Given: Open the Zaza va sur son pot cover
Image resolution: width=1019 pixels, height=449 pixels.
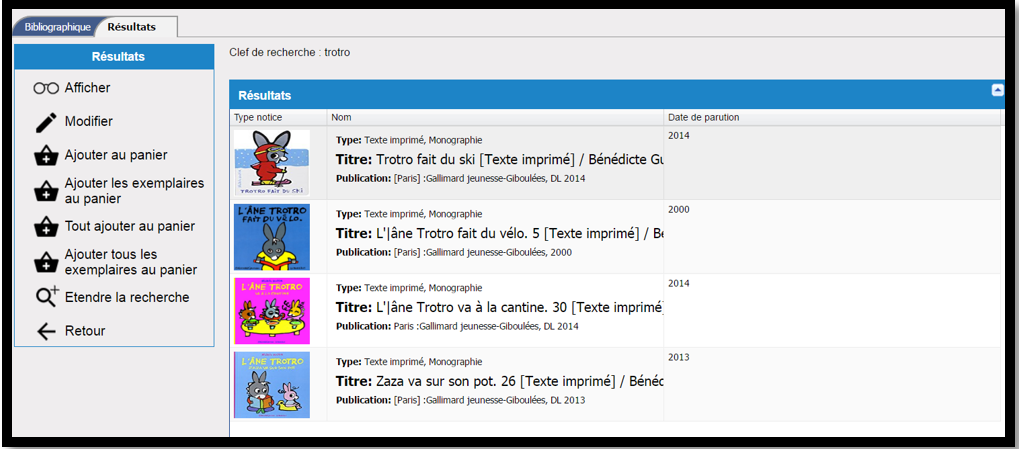Looking at the screenshot, I should (272, 385).
